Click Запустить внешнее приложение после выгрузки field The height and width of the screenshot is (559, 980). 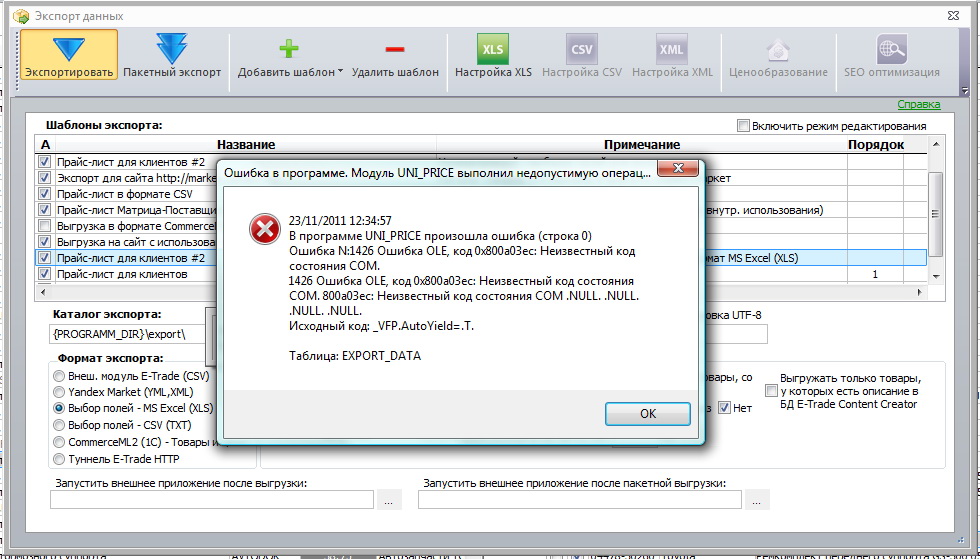[212, 500]
